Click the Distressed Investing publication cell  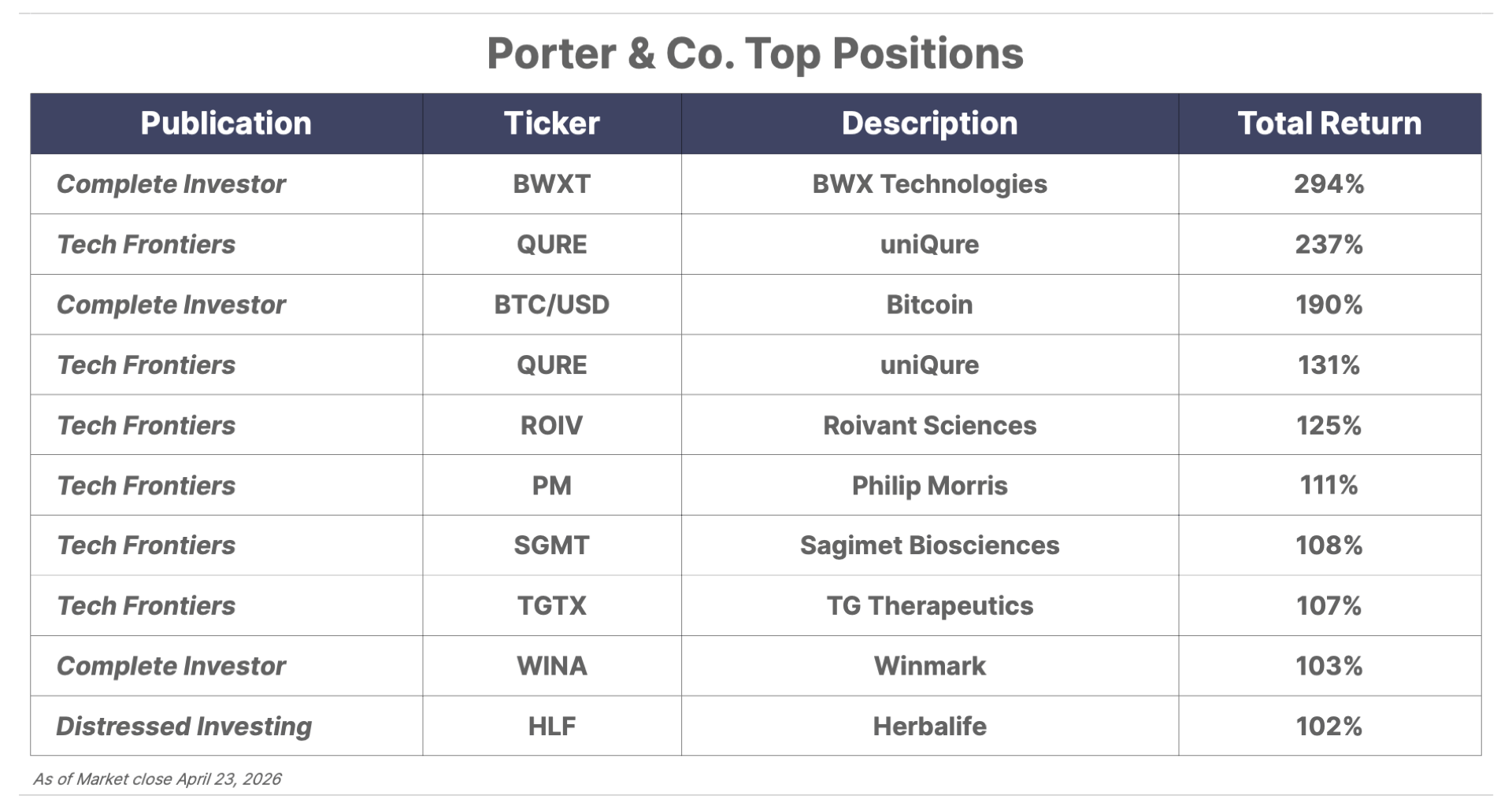[x=184, y=726]
